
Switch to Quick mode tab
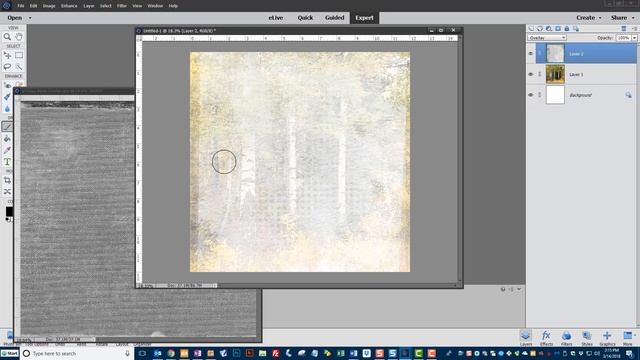click(x=305, y=18)
